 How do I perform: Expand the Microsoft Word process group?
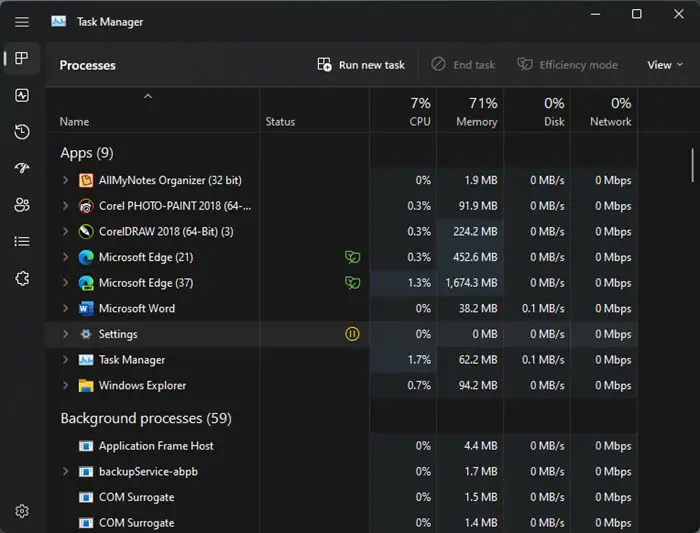pyautogui.click(x=65, y=308)
